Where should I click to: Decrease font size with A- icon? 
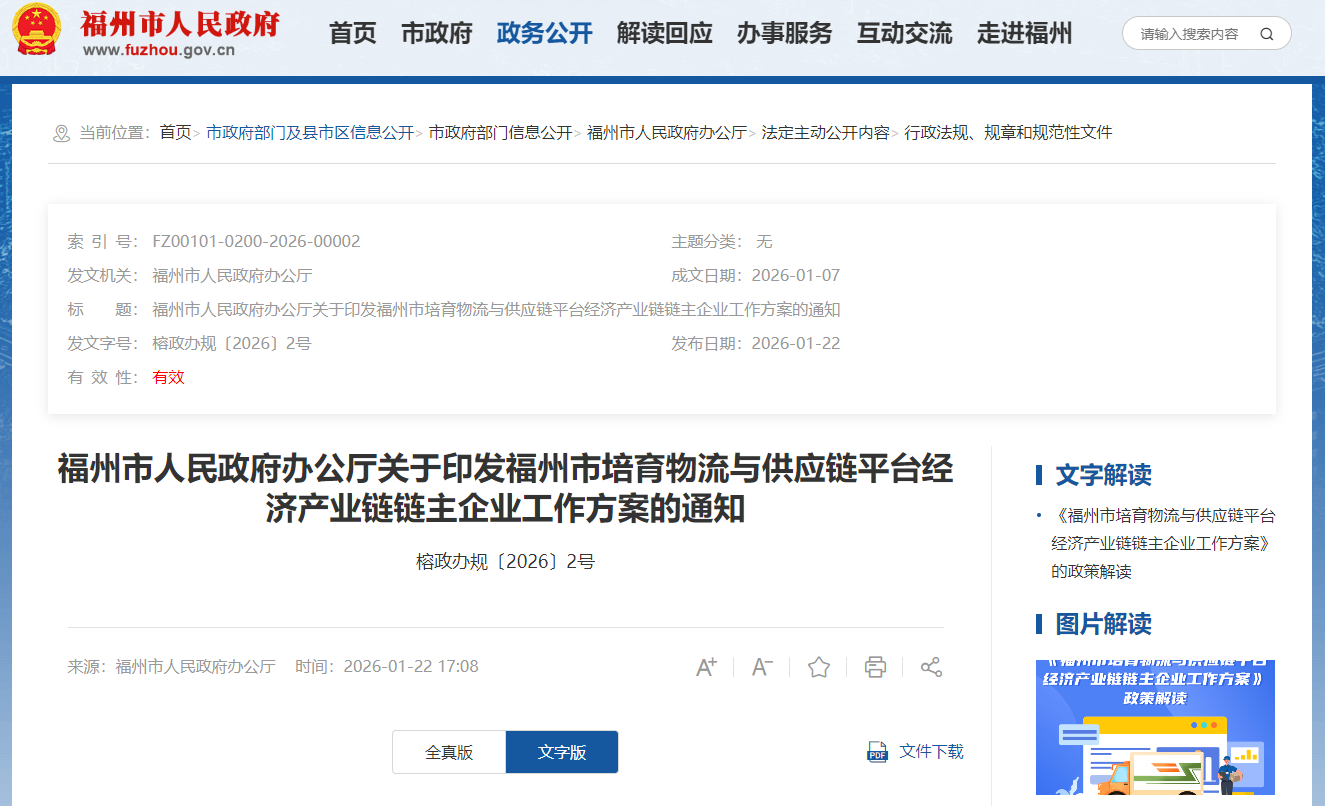[762, 667]
